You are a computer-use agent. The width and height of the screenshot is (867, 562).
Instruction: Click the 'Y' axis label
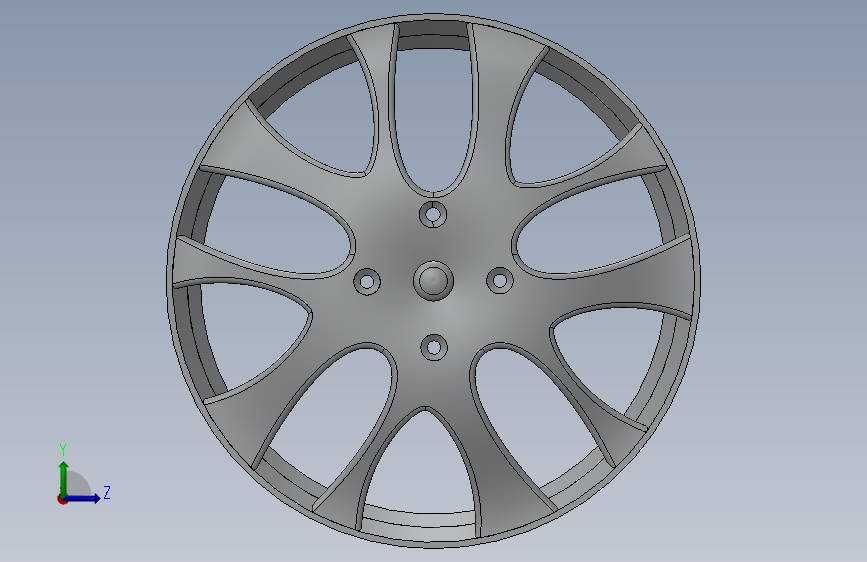pos(63,450)
